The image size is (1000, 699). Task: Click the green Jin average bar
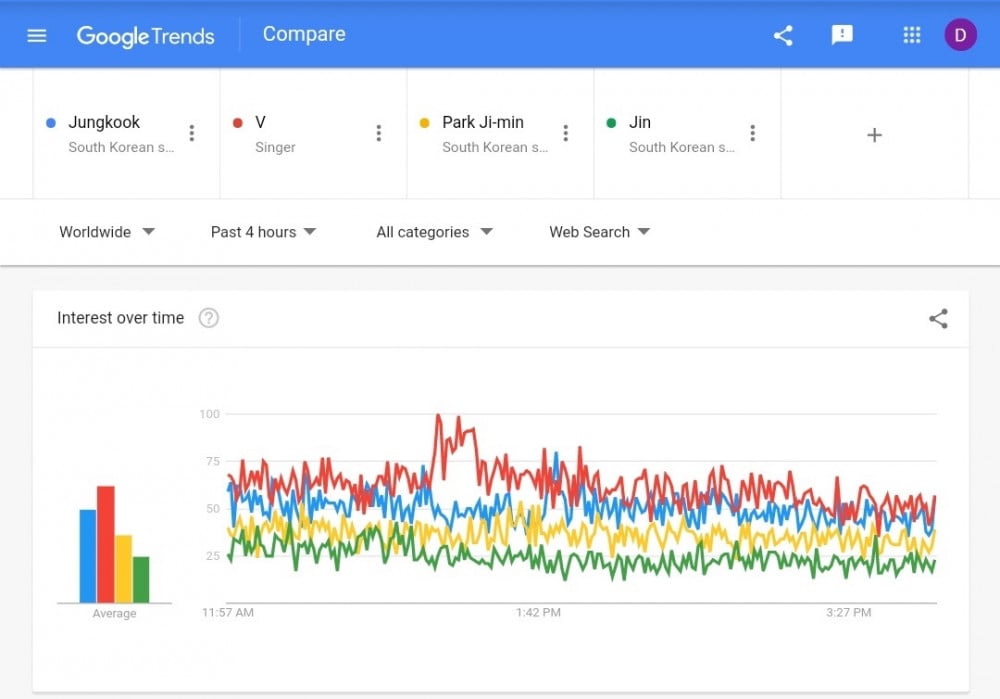[x=141, y=580]
